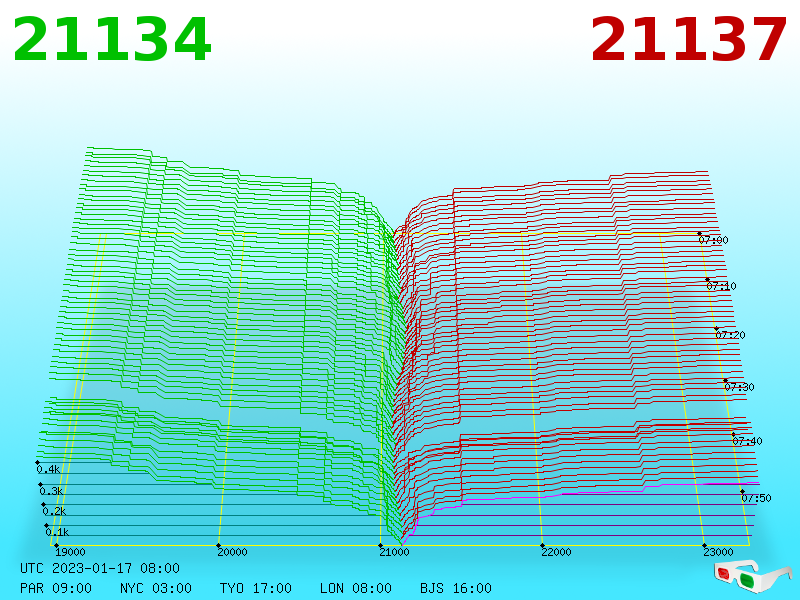
Task: Select the 19000 price axis label
Action: pyautogui.click(x=70, y=552)
